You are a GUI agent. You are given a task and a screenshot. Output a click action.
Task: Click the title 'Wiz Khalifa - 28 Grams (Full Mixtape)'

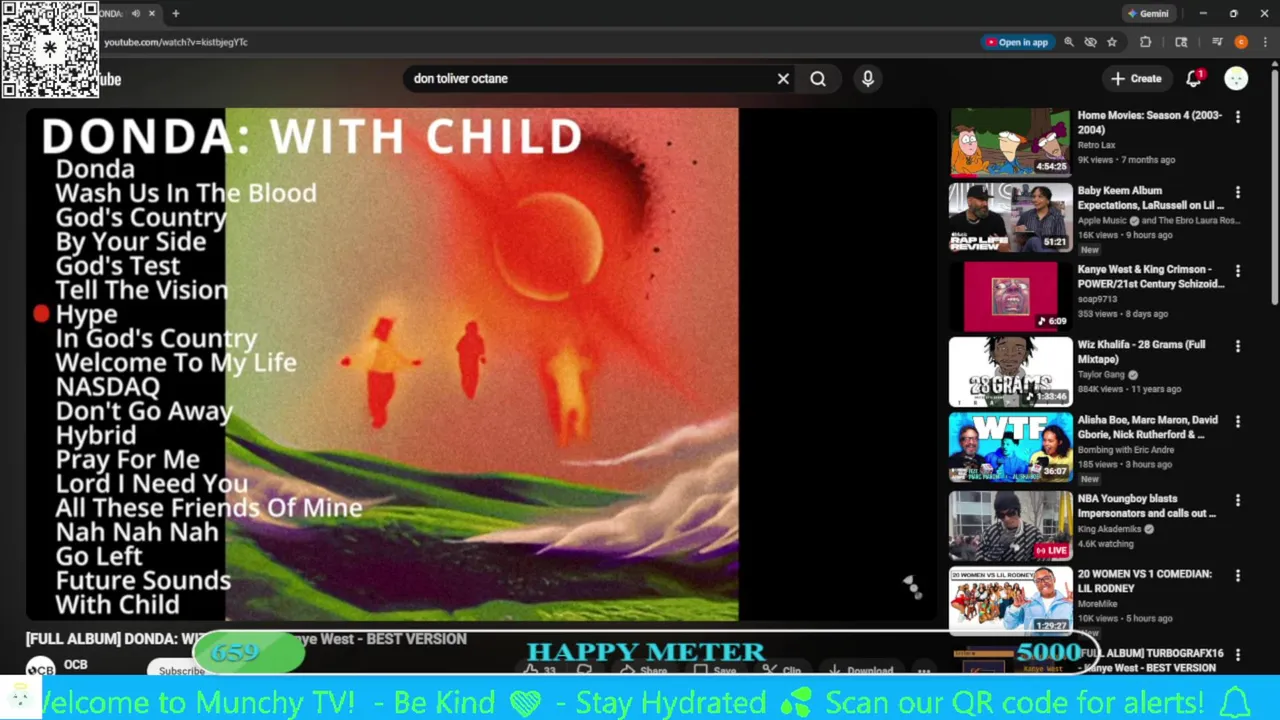[x=1141, y=352]
